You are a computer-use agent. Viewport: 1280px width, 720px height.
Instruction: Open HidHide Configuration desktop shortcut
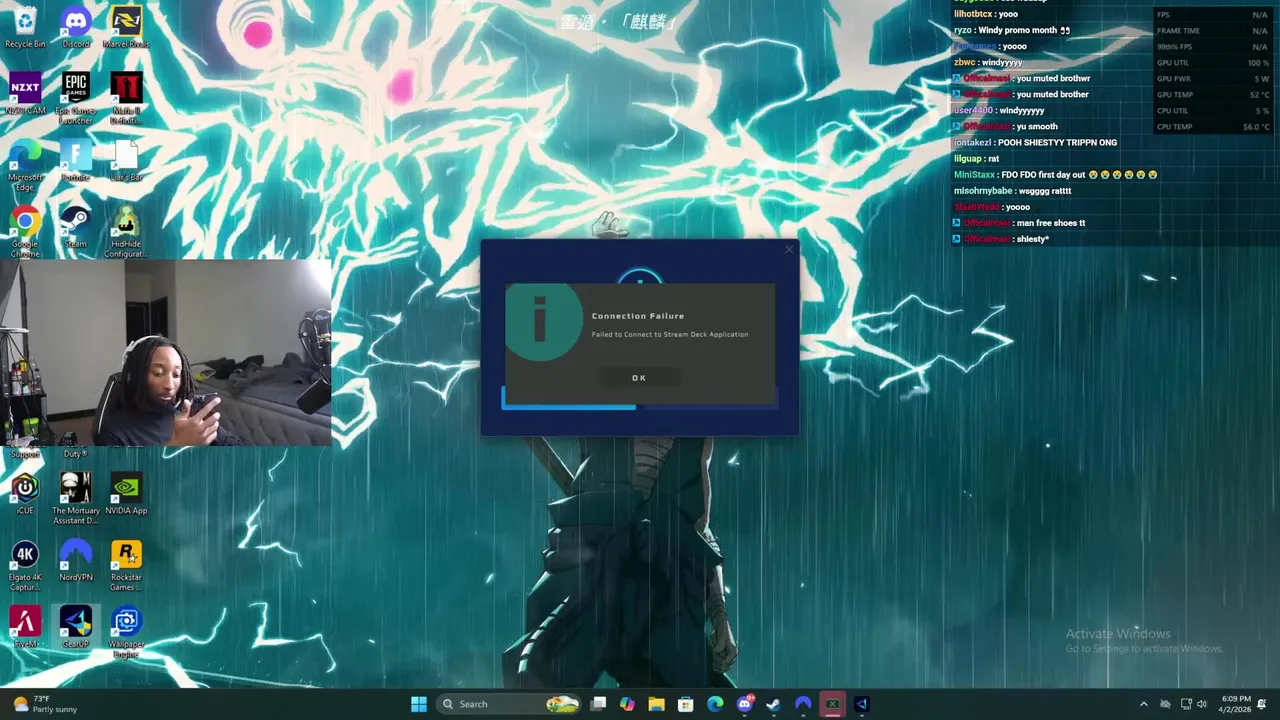(126, 232)
